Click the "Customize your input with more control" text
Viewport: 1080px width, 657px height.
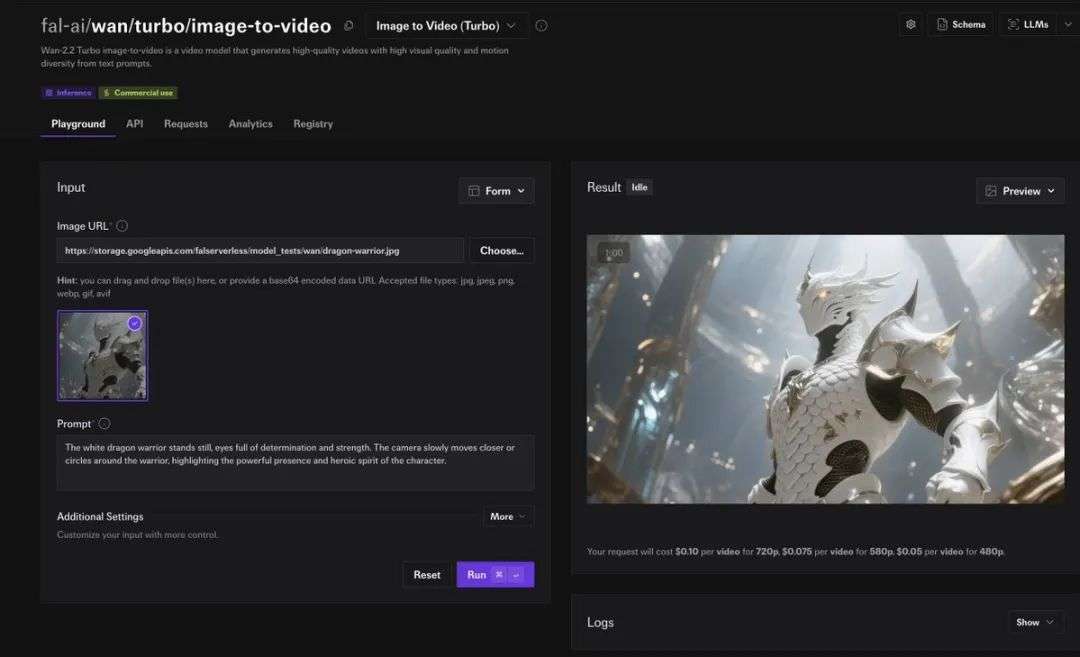pyautogui.click(x=137, y=535)
